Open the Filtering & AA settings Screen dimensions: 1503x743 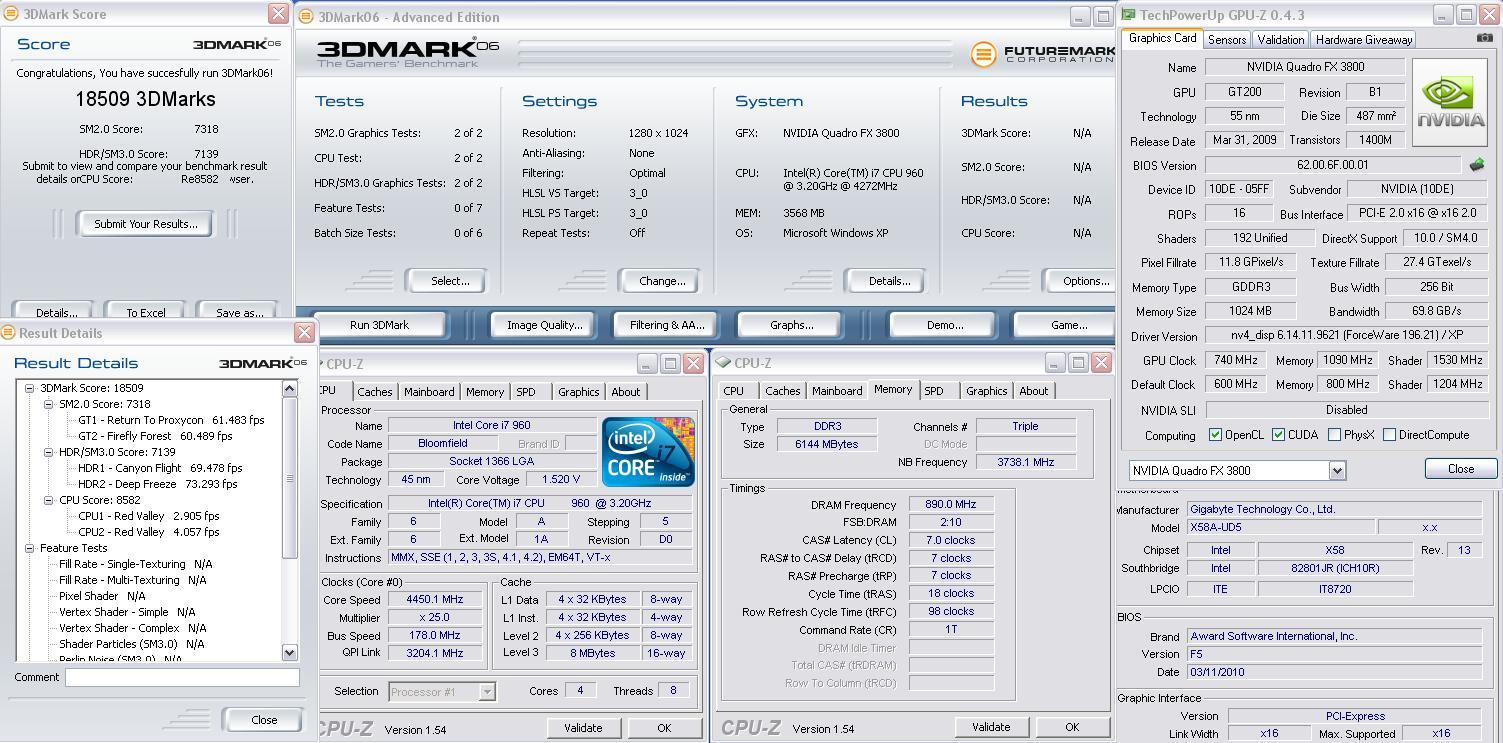[x=667, y=325]
